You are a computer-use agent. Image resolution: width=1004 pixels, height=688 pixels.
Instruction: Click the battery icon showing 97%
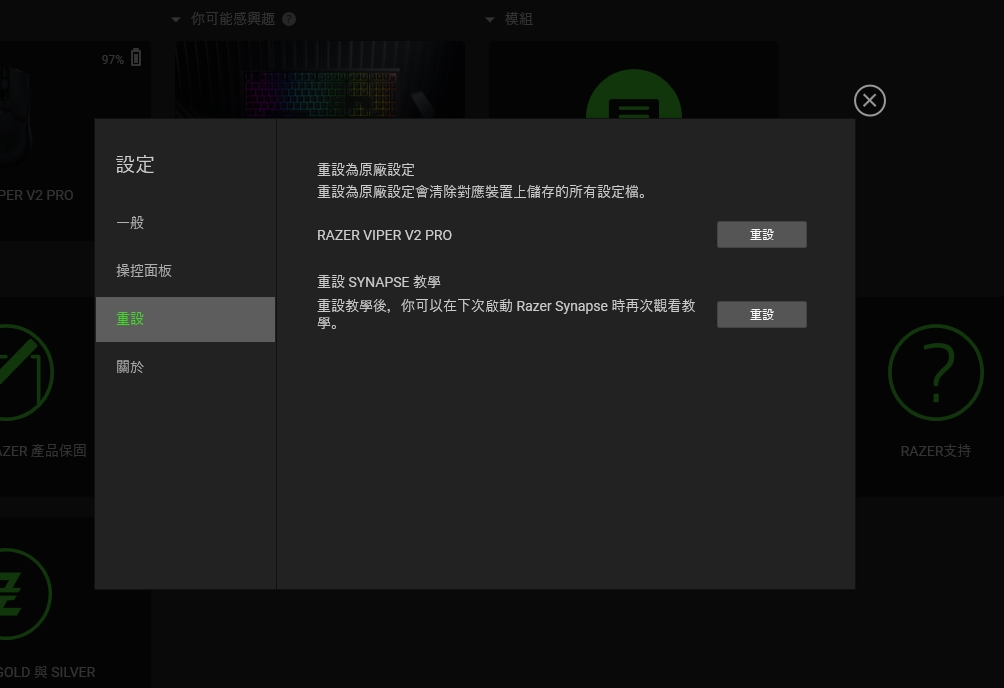tap(136, 58)
